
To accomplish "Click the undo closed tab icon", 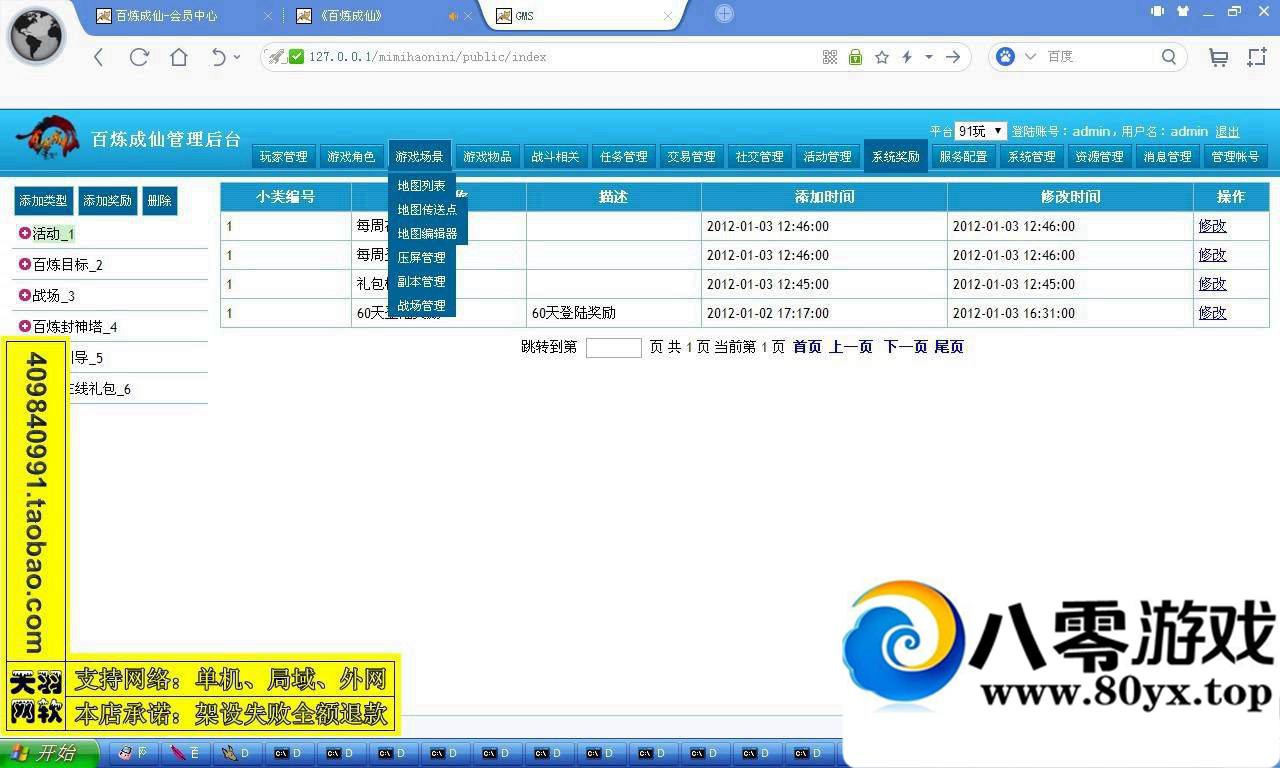I will click(218, 57).
